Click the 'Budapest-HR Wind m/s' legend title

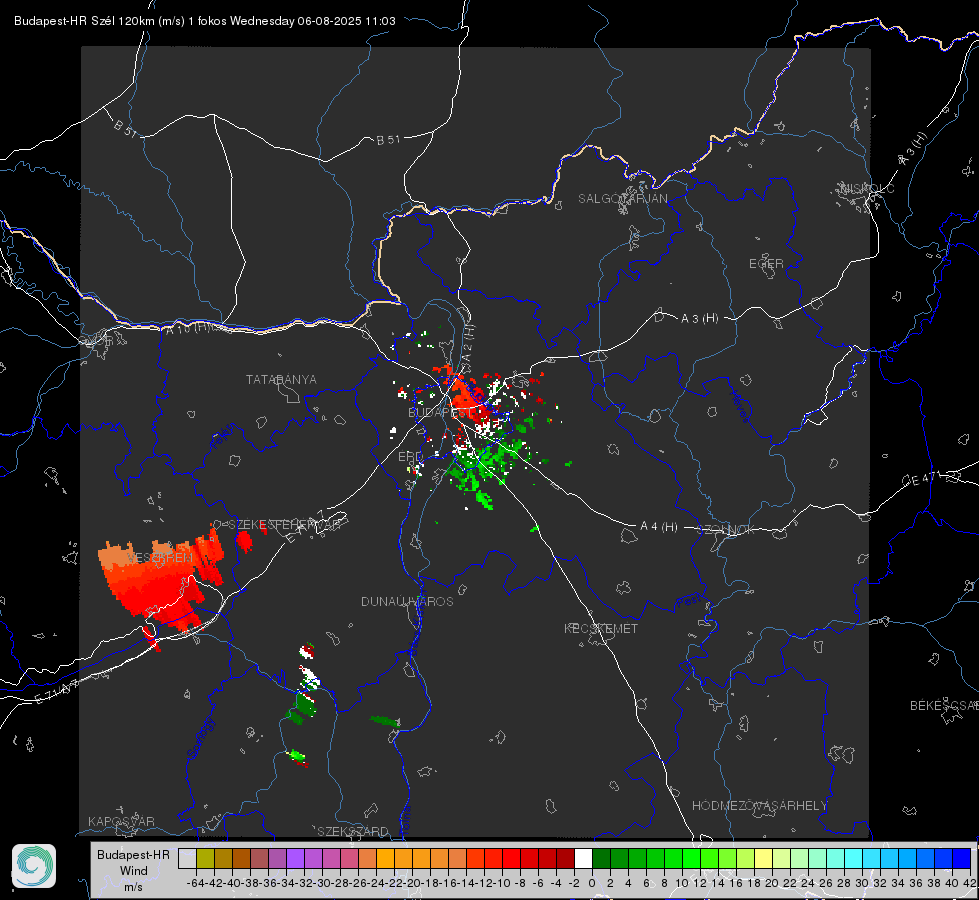click(x=133, y=870)
